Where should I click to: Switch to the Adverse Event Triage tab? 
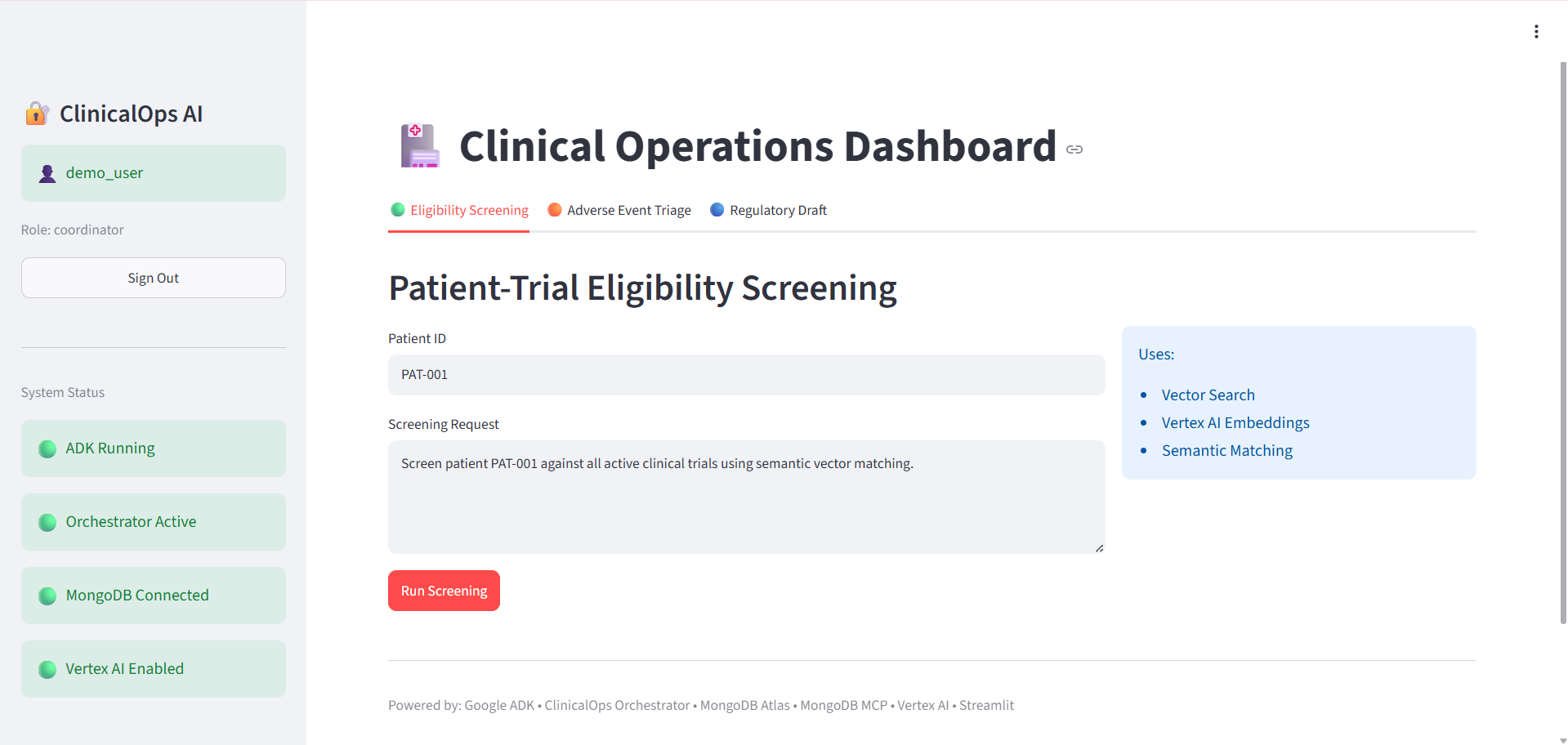(x=619, y=211)
